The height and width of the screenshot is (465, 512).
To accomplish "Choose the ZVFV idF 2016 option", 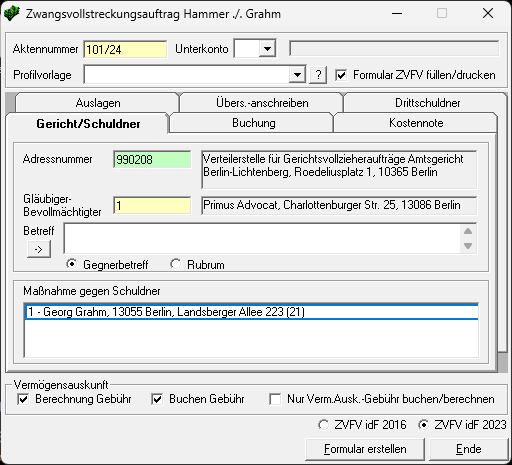I will pos(323,425).
